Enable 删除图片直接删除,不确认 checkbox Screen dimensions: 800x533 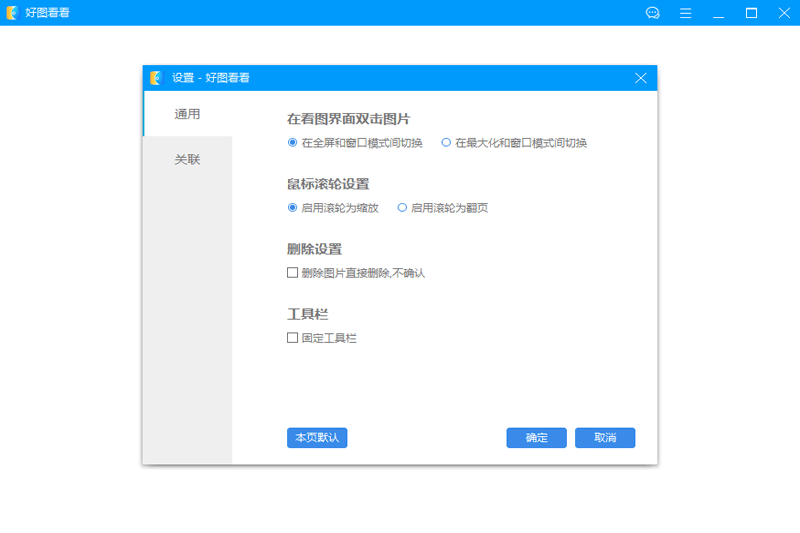click(293, 273)
